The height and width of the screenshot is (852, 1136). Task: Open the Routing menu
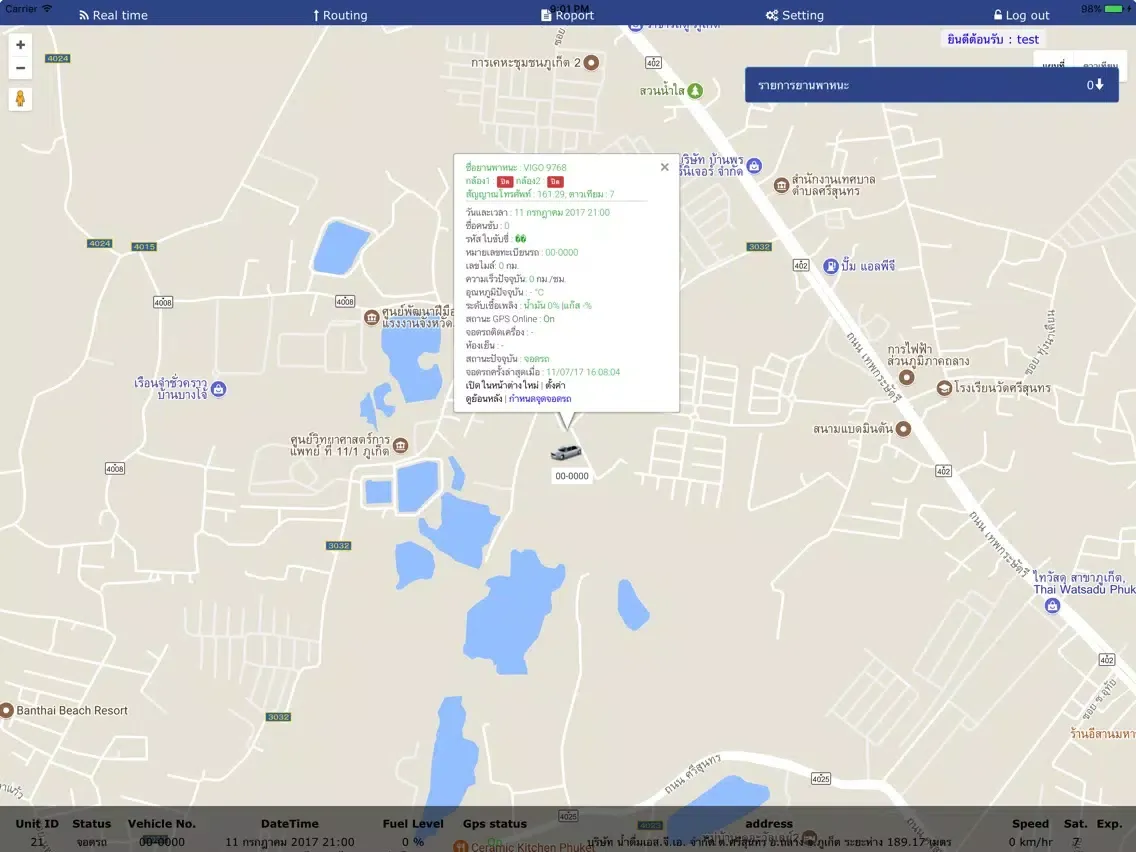click(x=340, y=15)
